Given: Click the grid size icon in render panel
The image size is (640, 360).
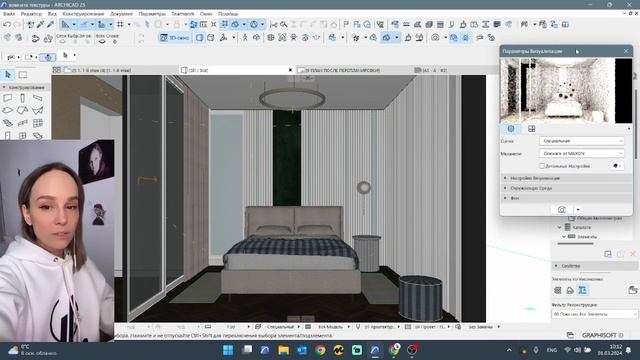Looking at the screenshot, I should click(531, 129).
